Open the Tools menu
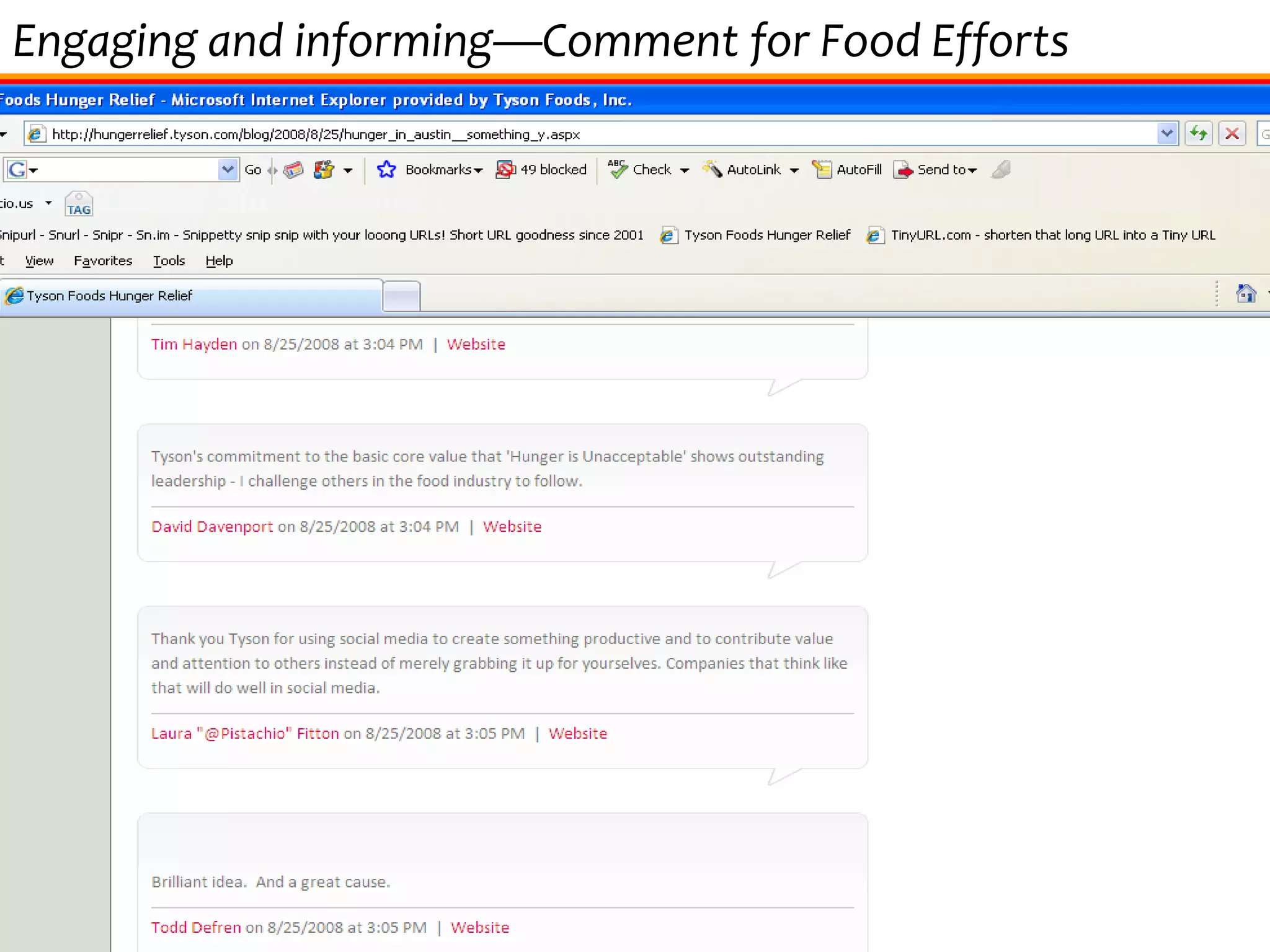The width and height of the screenshot is (1270, 952). tap(169, 261)
